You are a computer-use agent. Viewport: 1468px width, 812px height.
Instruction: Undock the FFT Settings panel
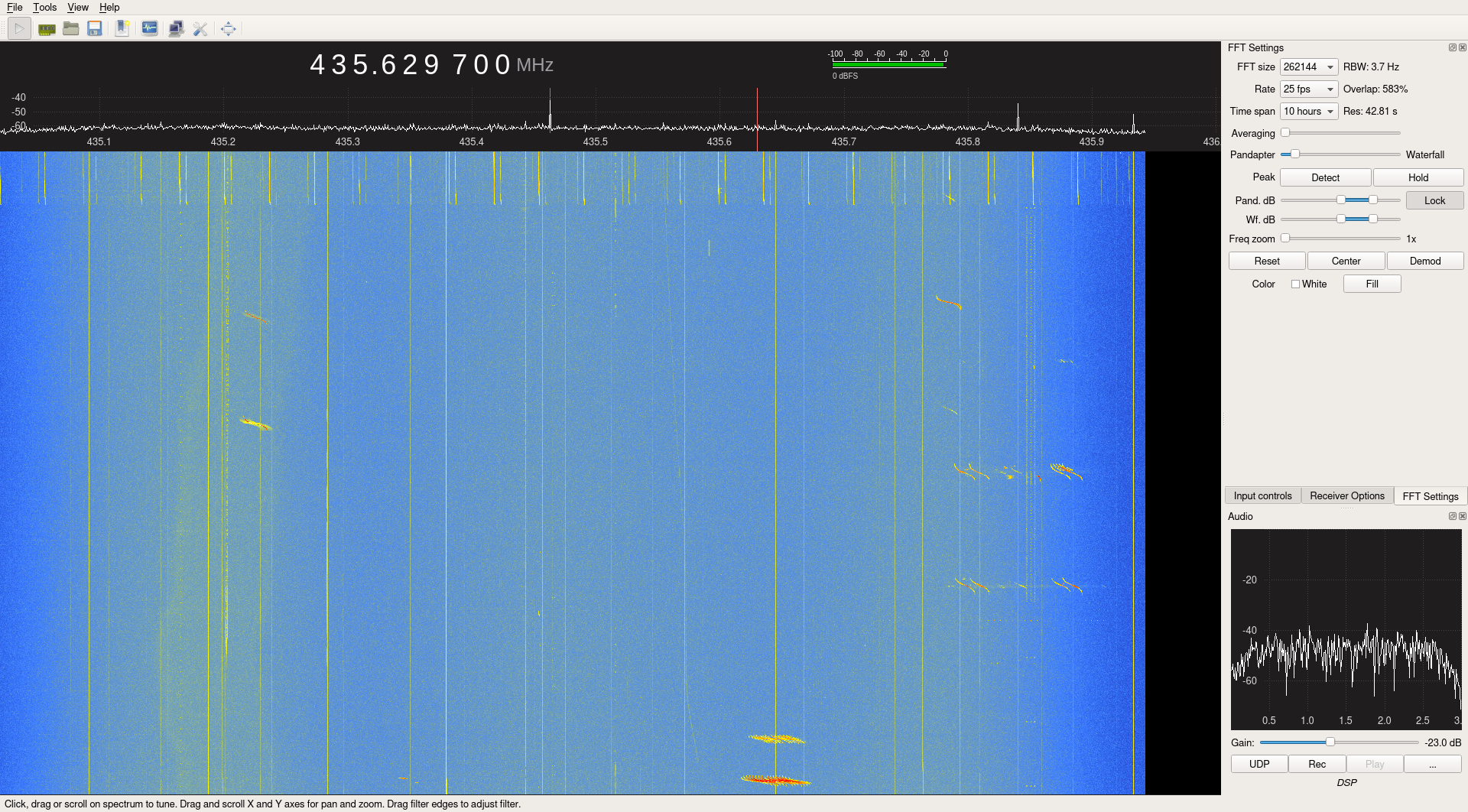pos(1453,47)
